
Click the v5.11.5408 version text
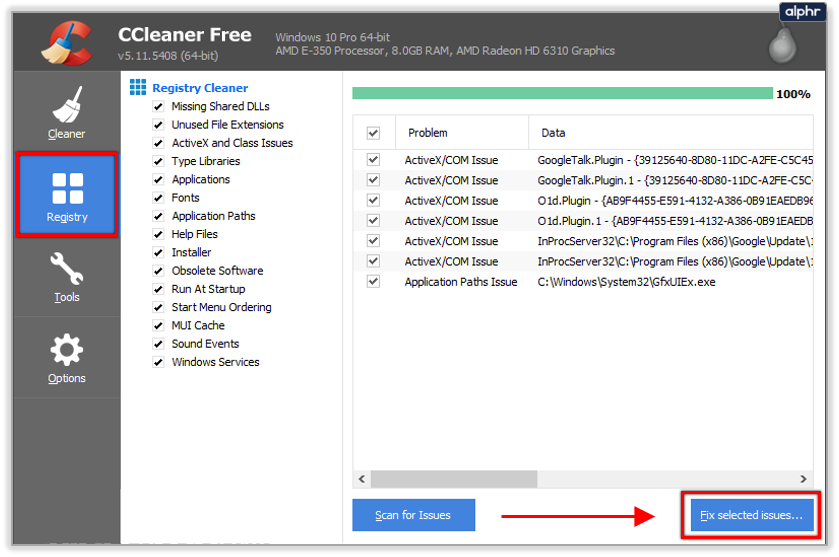(168, 56)
